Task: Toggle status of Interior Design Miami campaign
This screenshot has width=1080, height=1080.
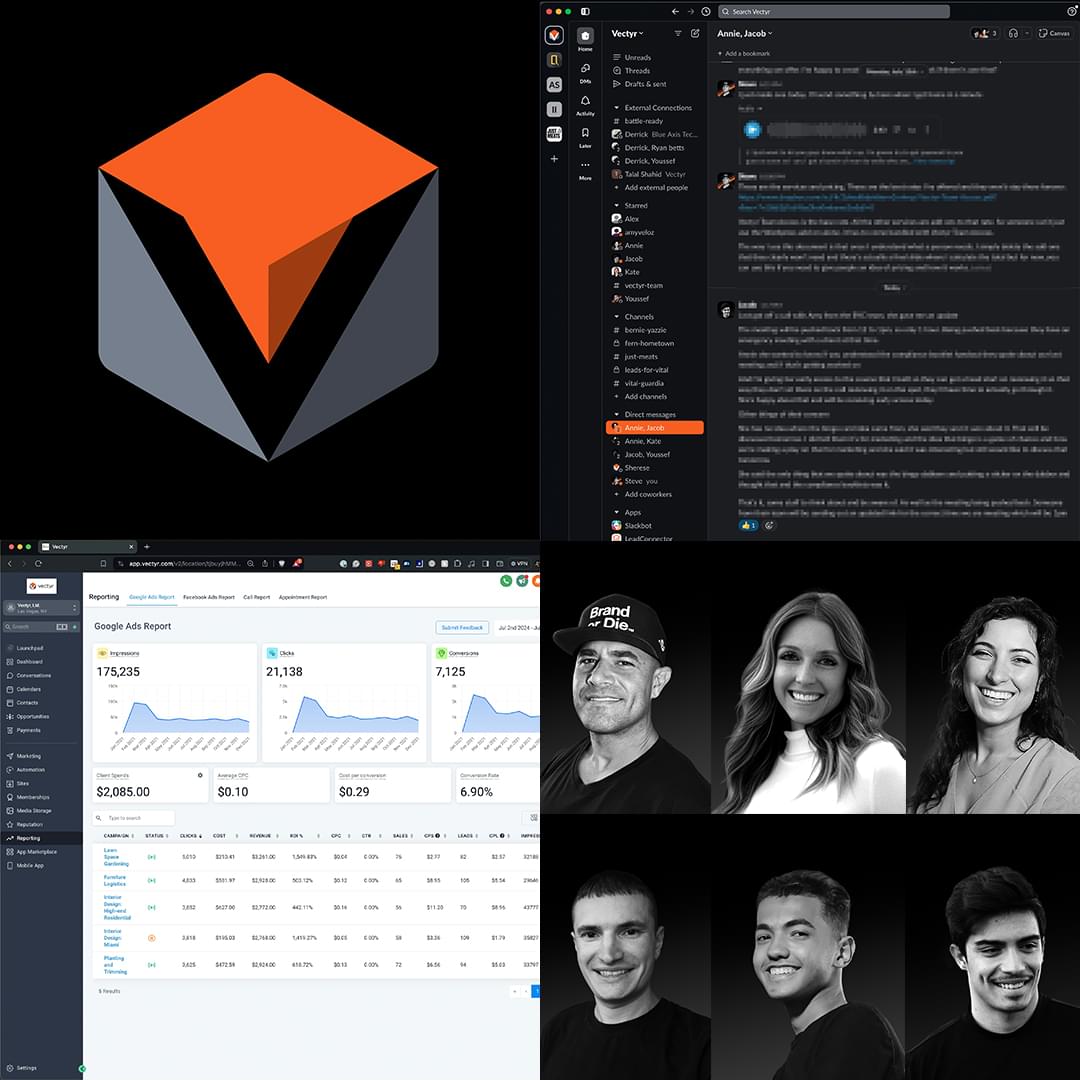Action: (x=151, y=938)
